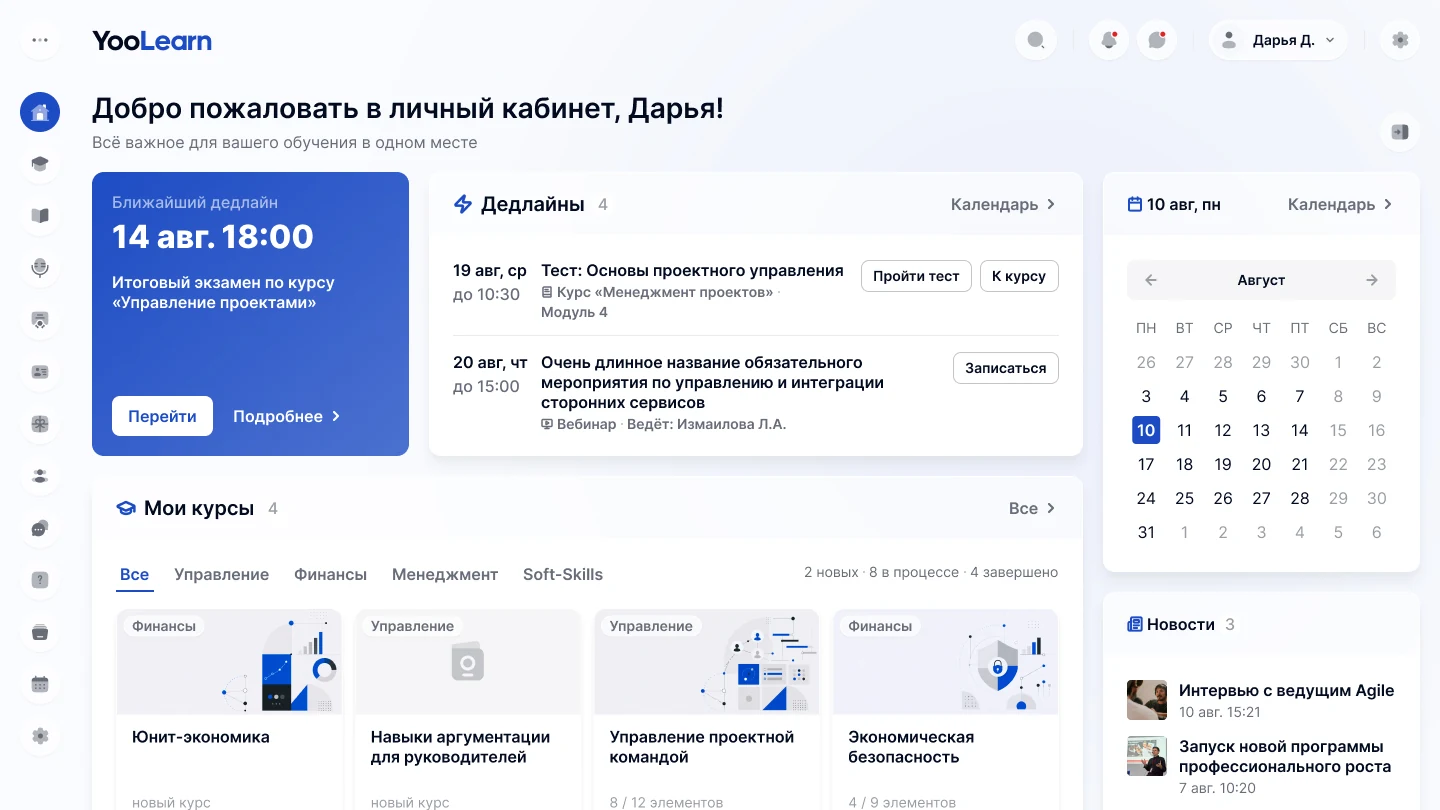Click the Записаться button
The height and width of the screenshot is (810, 1440).
[1006, 368]
